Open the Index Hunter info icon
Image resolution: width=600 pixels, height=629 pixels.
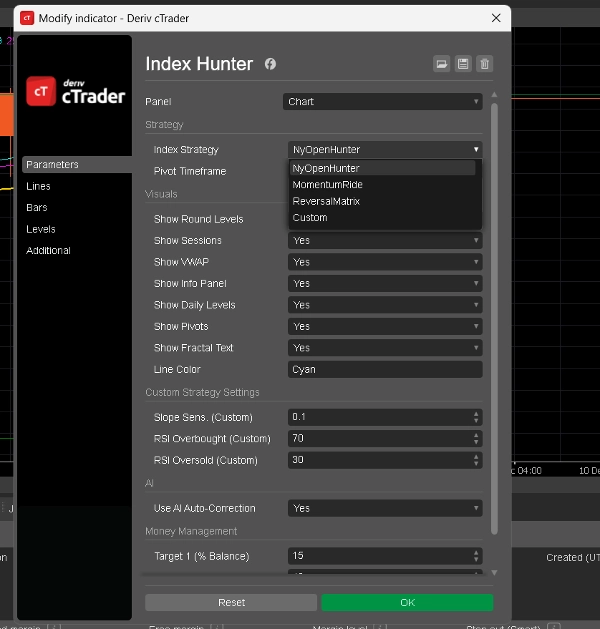[270, 64]
